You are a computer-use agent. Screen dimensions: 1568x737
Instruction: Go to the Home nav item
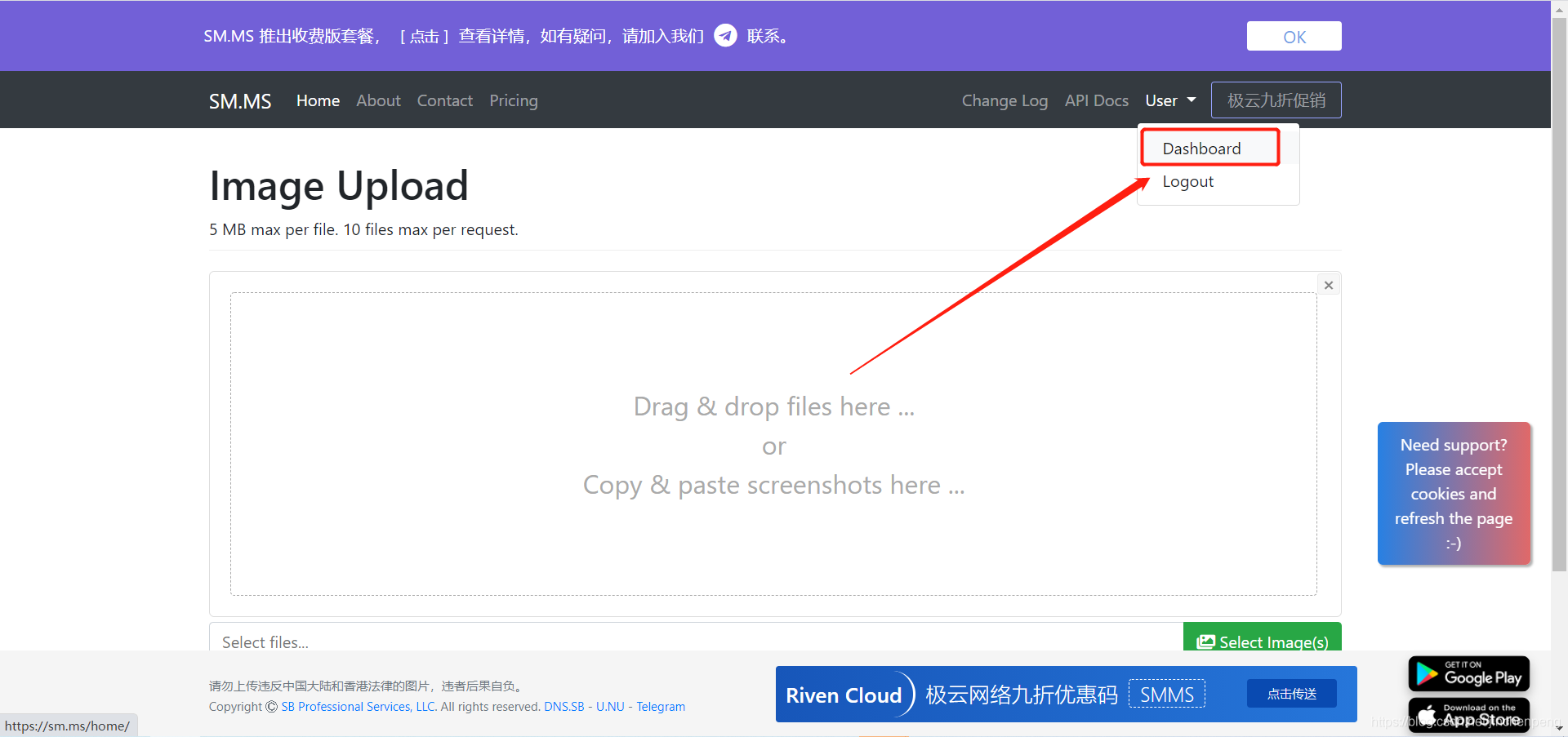[x=318, y=100]
